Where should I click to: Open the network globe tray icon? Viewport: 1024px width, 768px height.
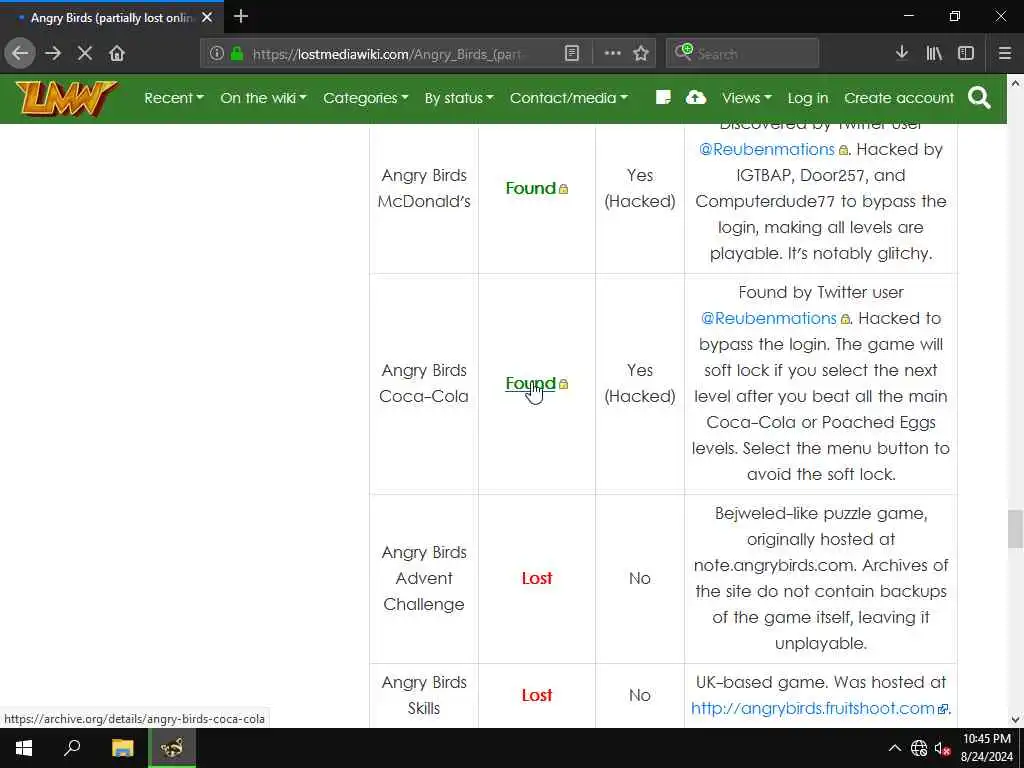point(919,748)
